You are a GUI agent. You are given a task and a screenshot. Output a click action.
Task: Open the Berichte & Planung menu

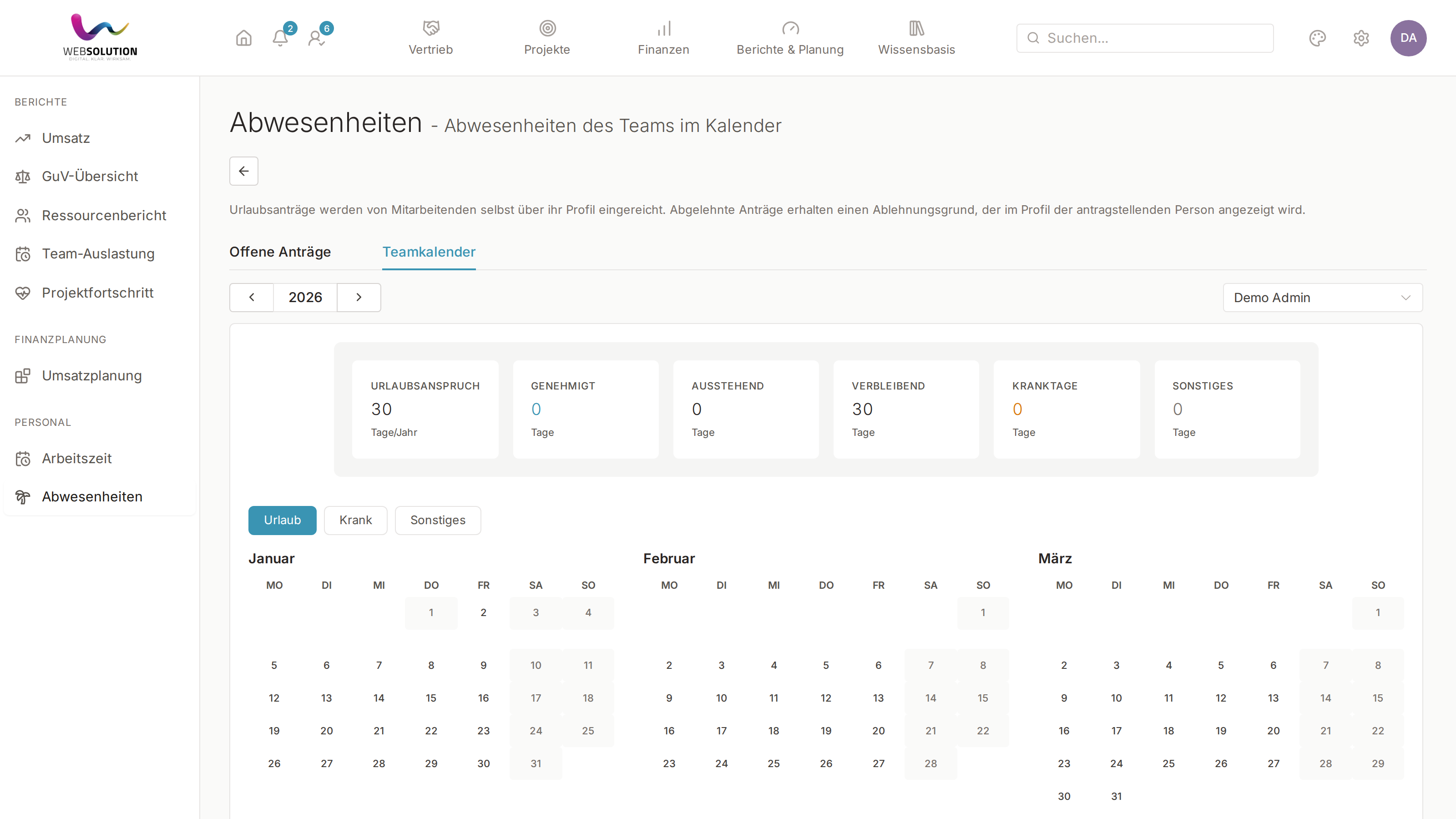(789, 38)
